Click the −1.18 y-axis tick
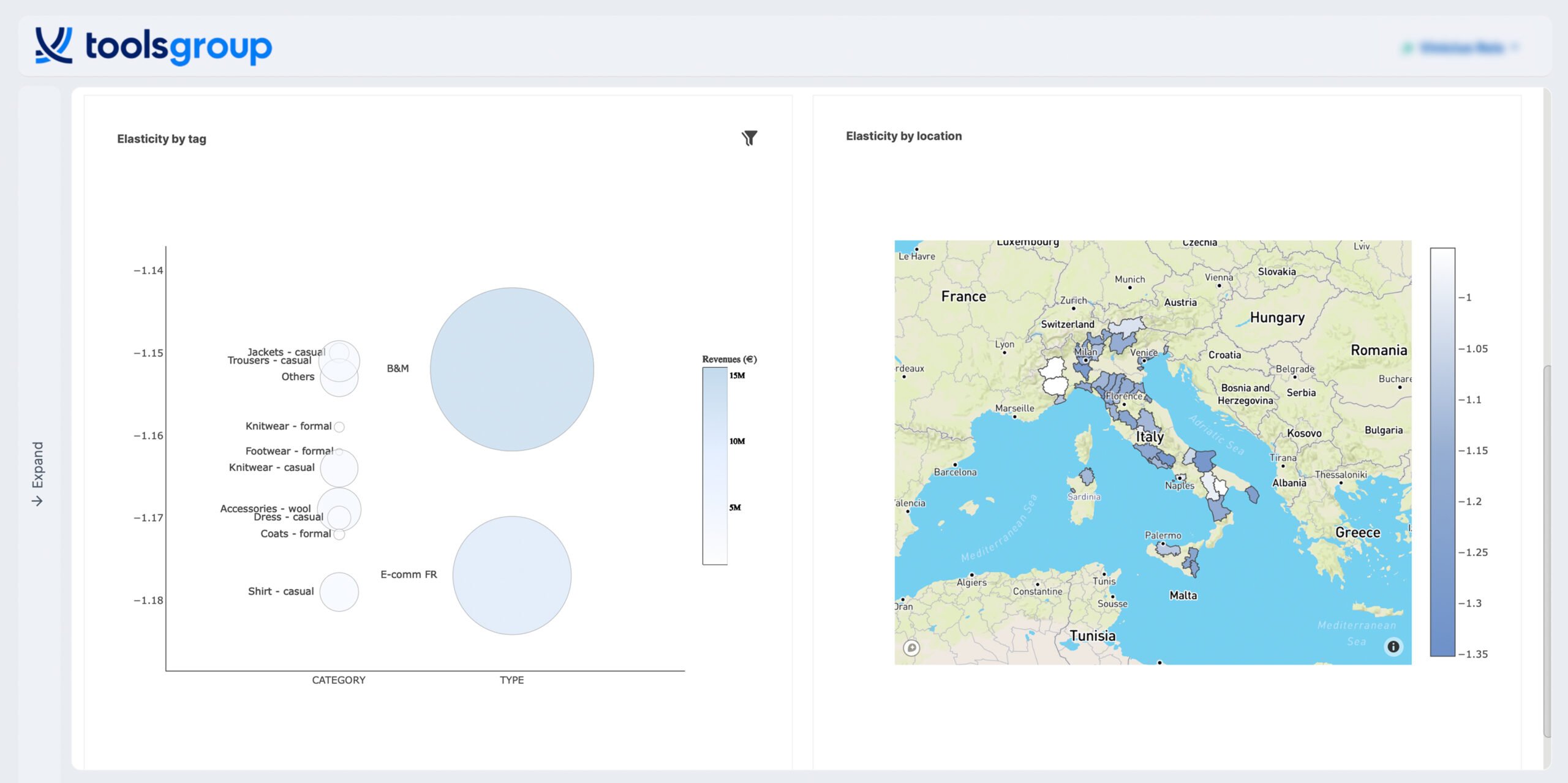1568x783 pixels. (148, 601)
